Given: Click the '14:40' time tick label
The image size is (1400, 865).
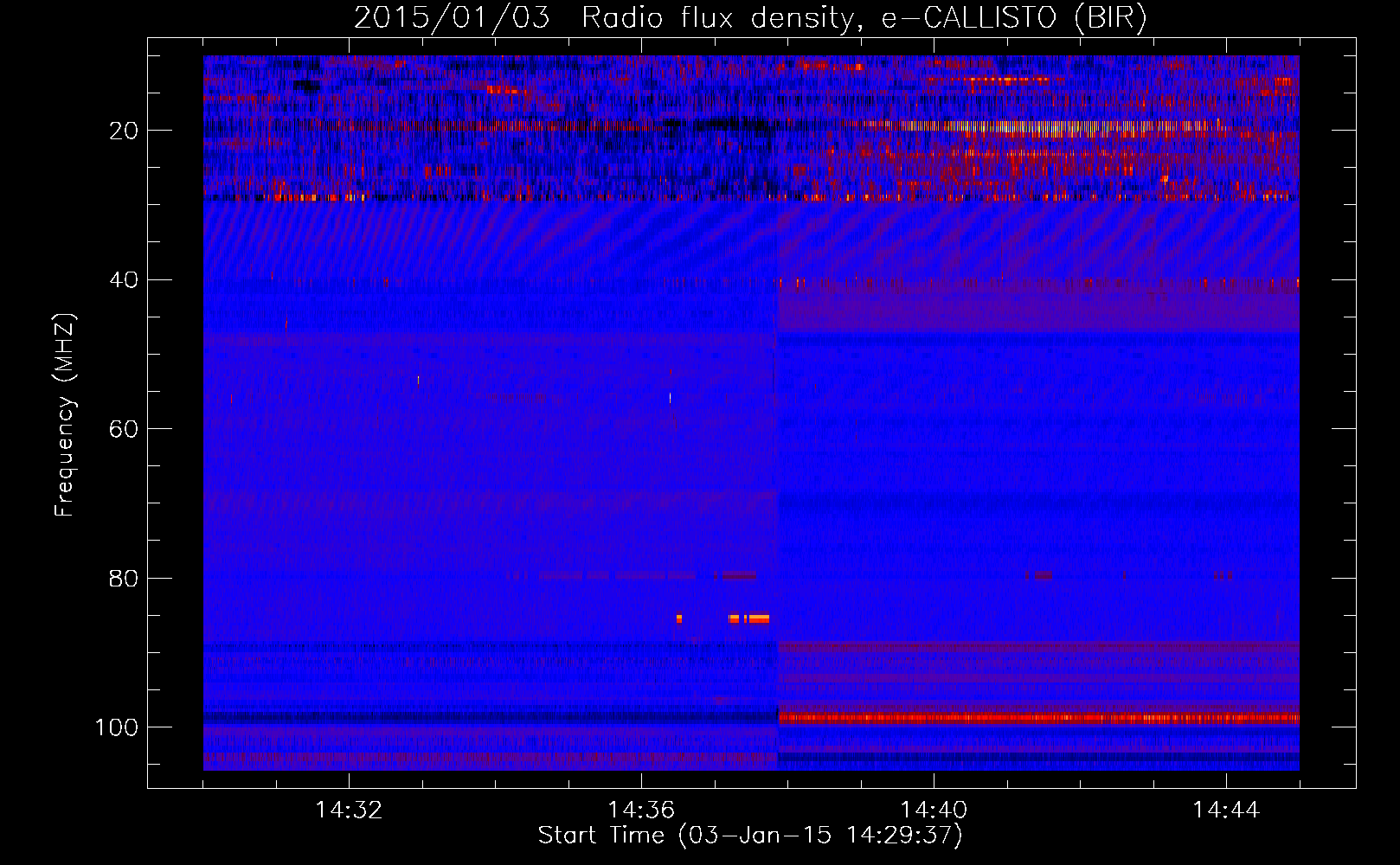Looking at the screenshot, I should pos(934,811).
